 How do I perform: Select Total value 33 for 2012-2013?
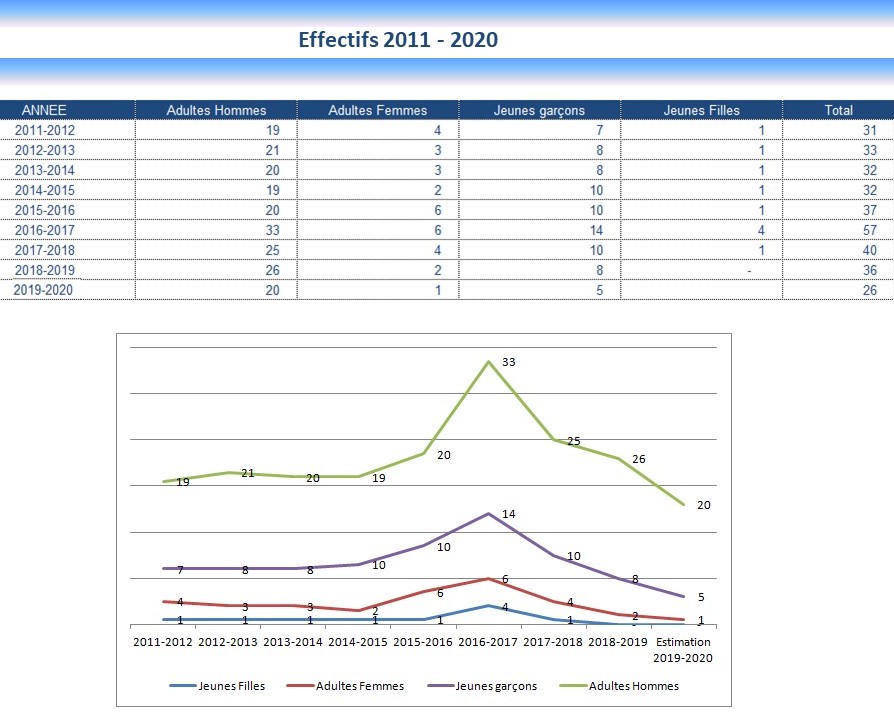(x=869, y=150)
